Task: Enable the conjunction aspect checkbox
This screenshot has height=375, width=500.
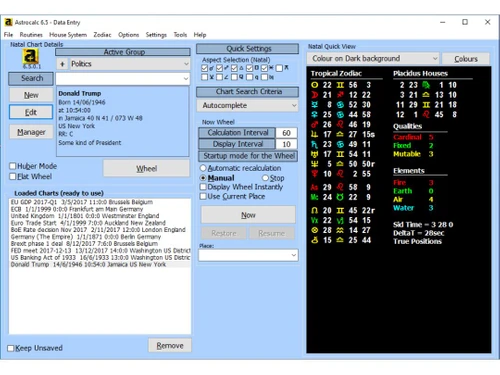Action: coord(205,68)
